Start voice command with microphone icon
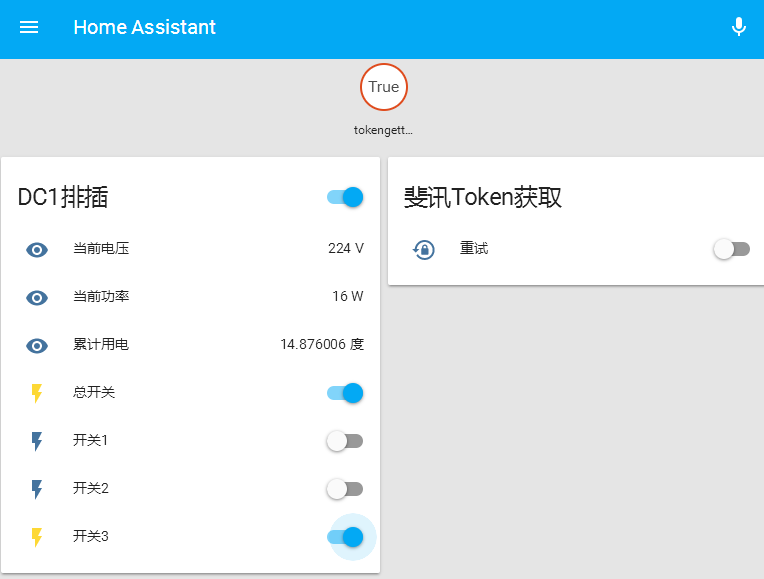The height and width of the screenshot is (579, 764). point(739,27)
